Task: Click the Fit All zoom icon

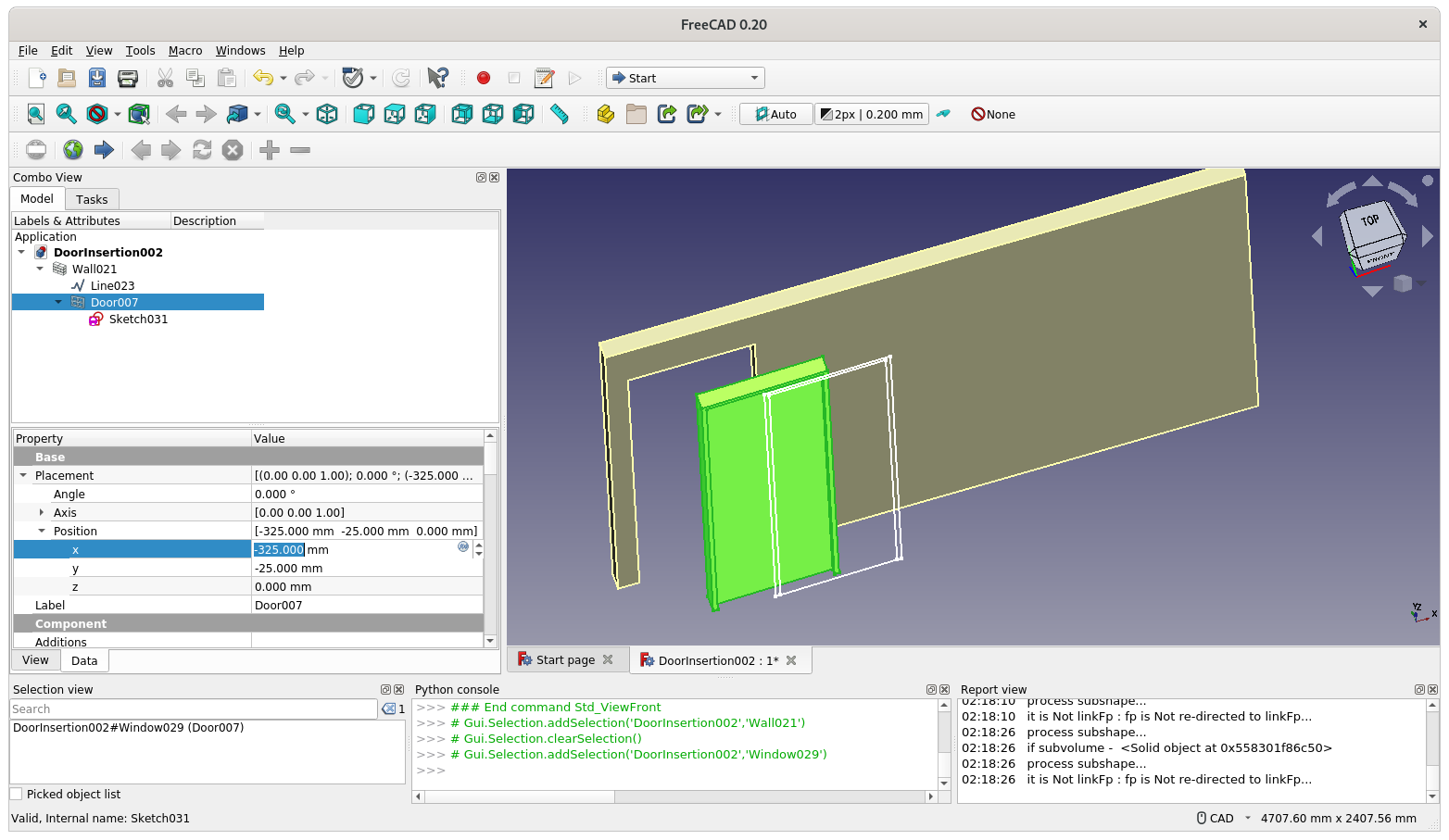Action: click(x=35, y=114)
